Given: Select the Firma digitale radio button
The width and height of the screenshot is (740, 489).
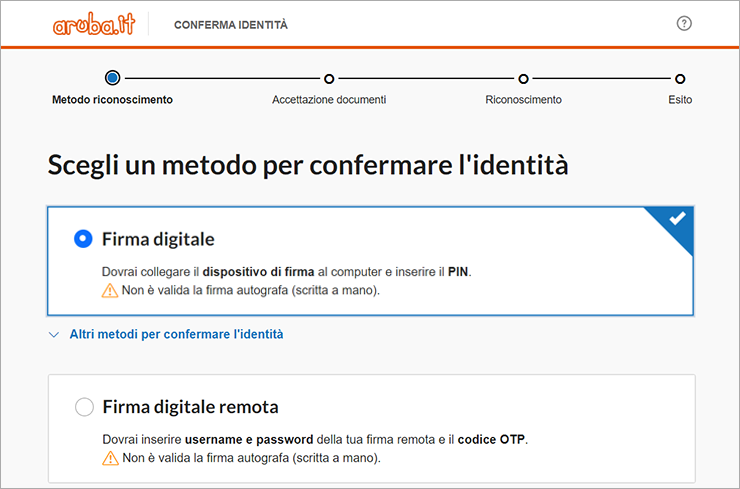Looking at the screenshot, I should click(83, 239).
